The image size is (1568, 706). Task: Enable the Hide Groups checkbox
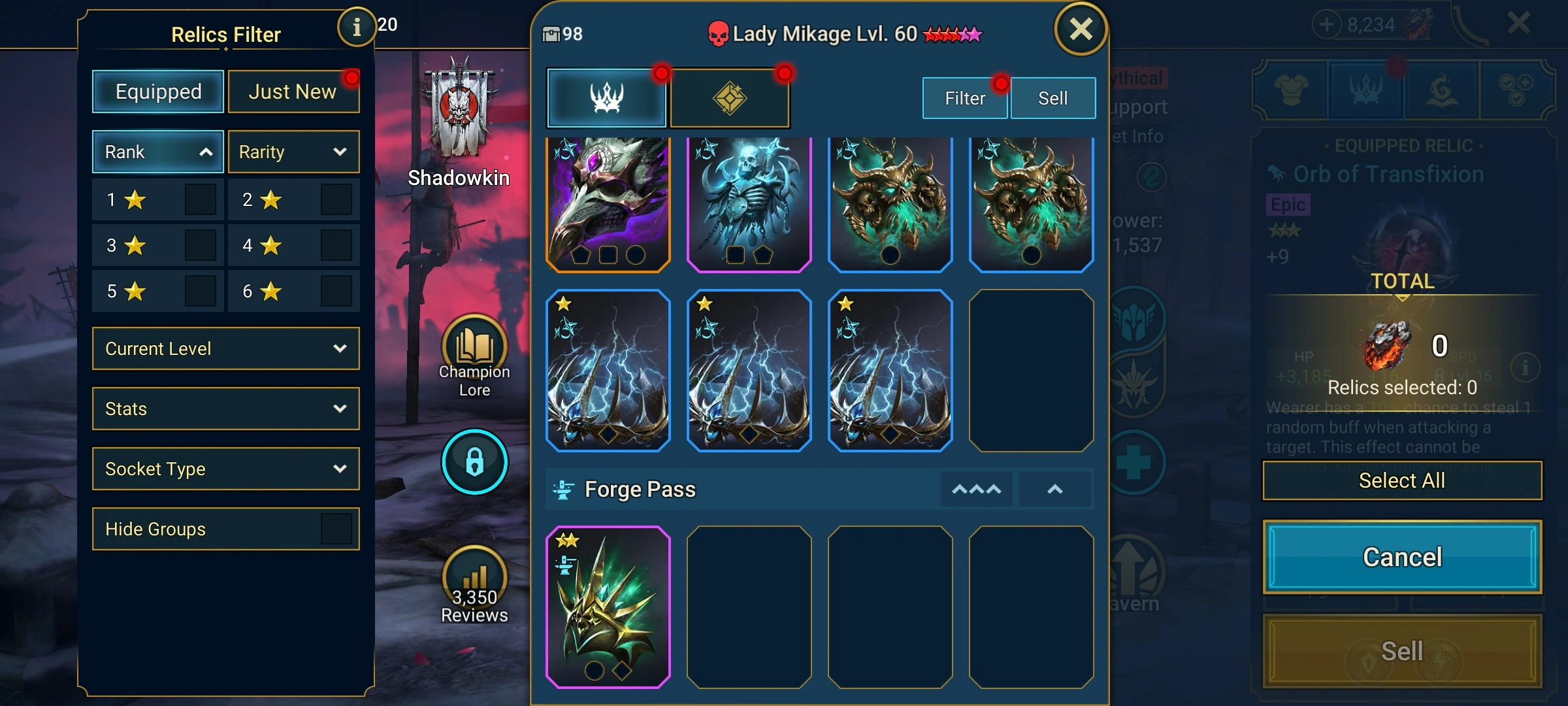pos(336,529)
